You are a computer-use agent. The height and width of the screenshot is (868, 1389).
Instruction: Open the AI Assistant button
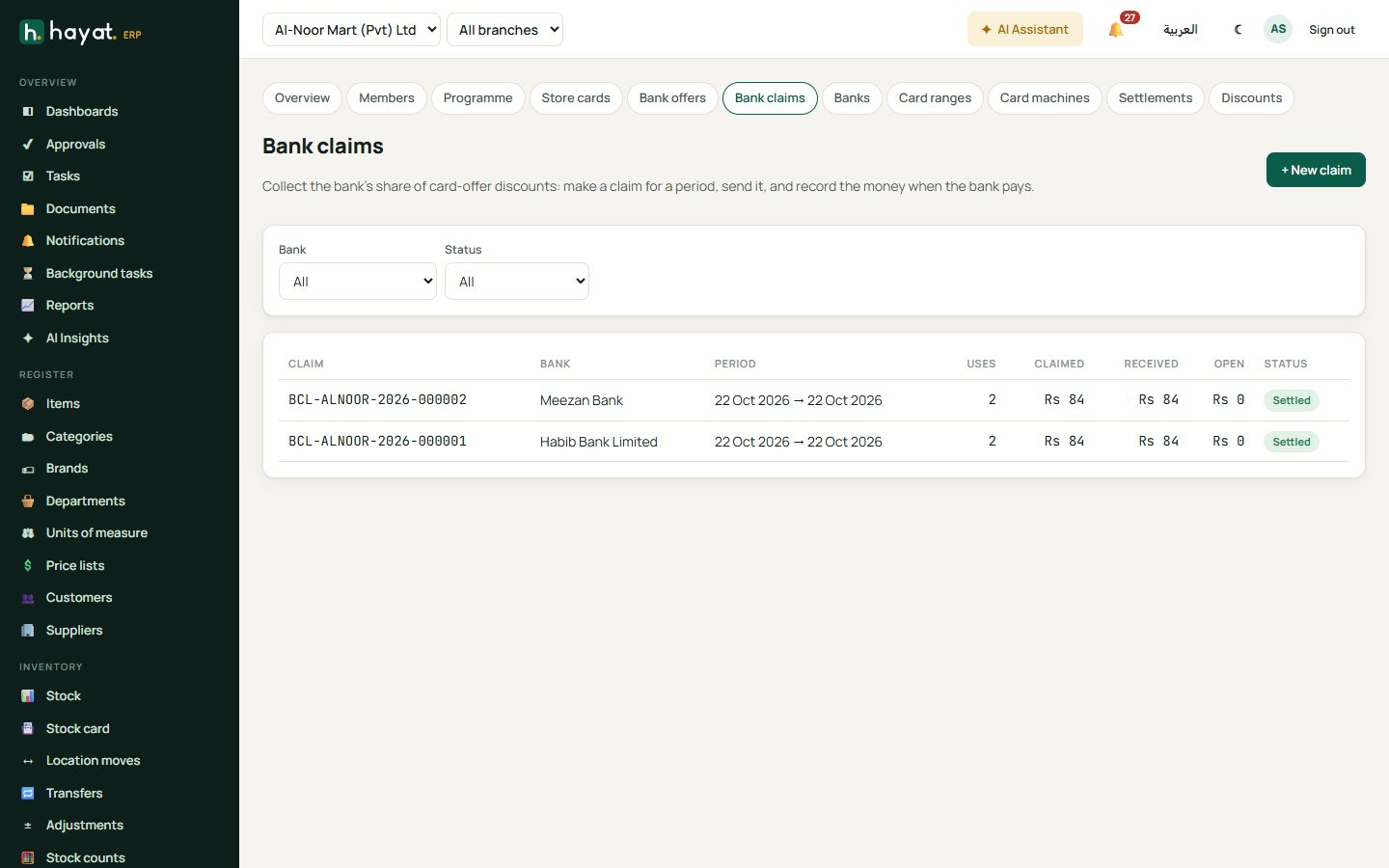[1025, 30]
